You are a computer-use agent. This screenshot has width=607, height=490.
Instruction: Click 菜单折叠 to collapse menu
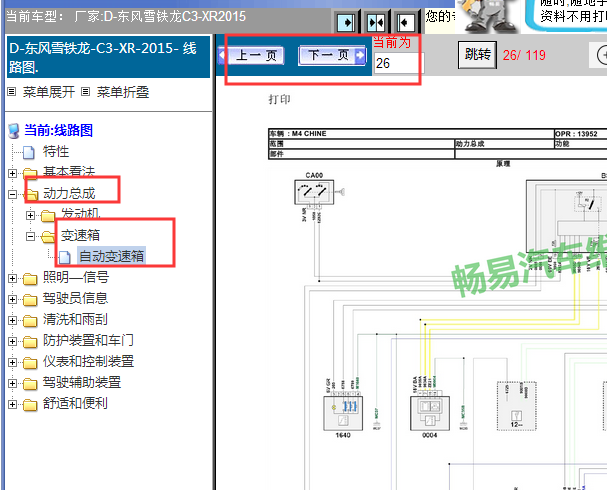(x=123, y=92)
